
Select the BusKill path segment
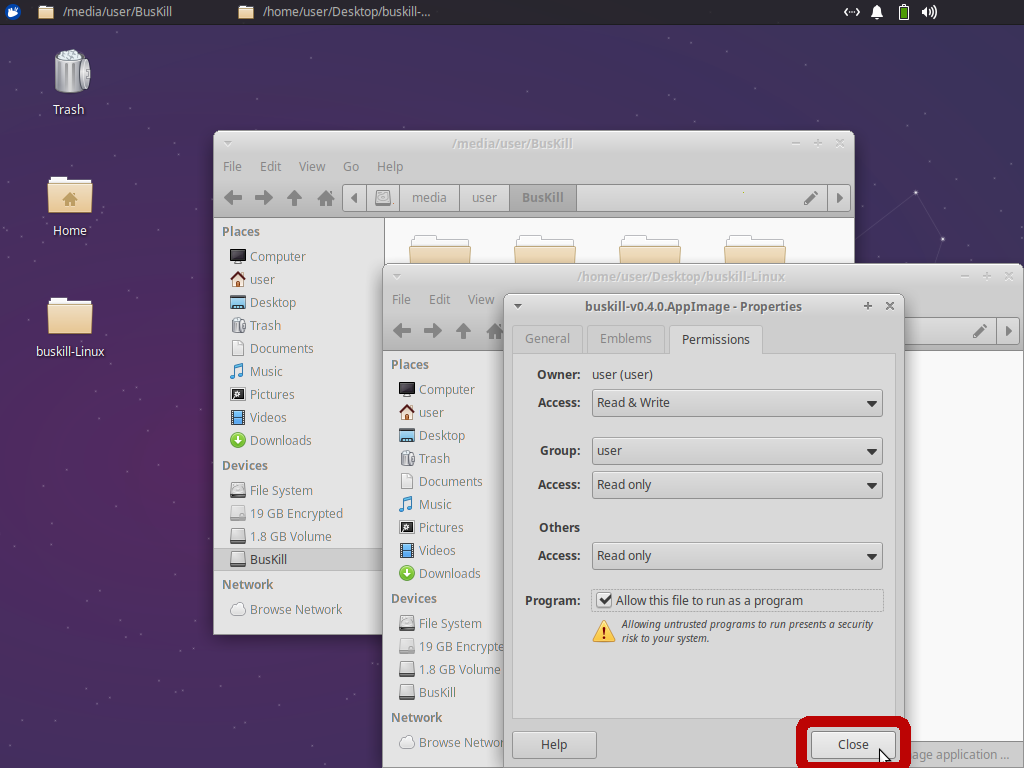pyautogui.click(x=543, y=198)
